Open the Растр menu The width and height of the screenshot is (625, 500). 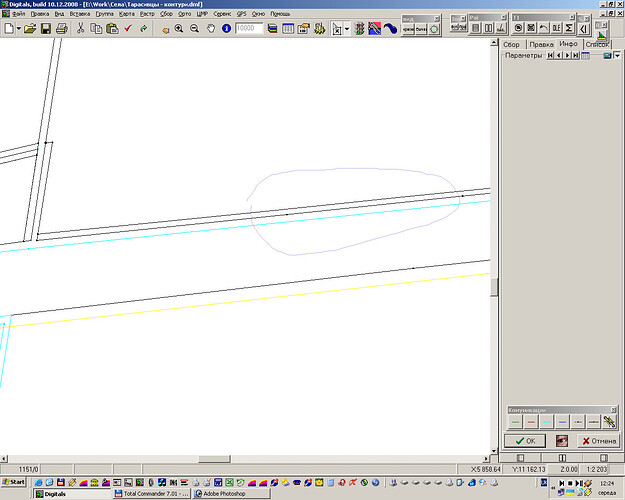pos(147,14)
